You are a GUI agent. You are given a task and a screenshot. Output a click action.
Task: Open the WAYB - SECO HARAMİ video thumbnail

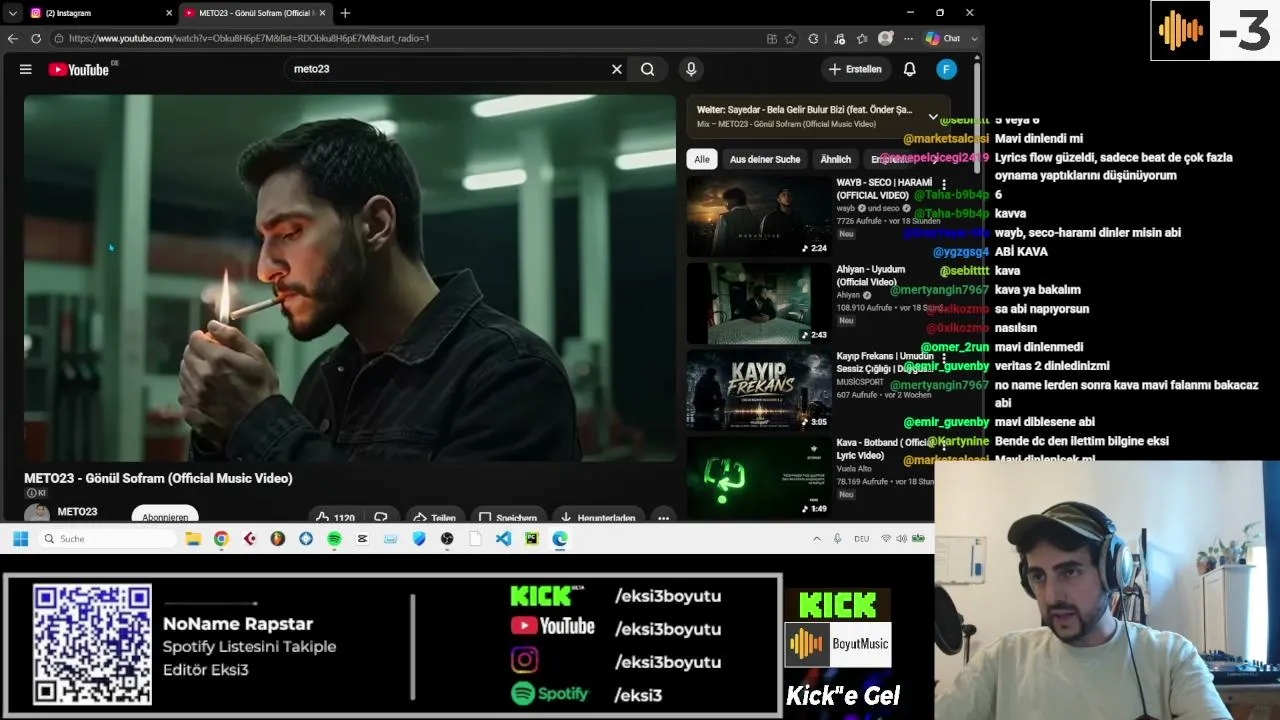click(758, 216)
